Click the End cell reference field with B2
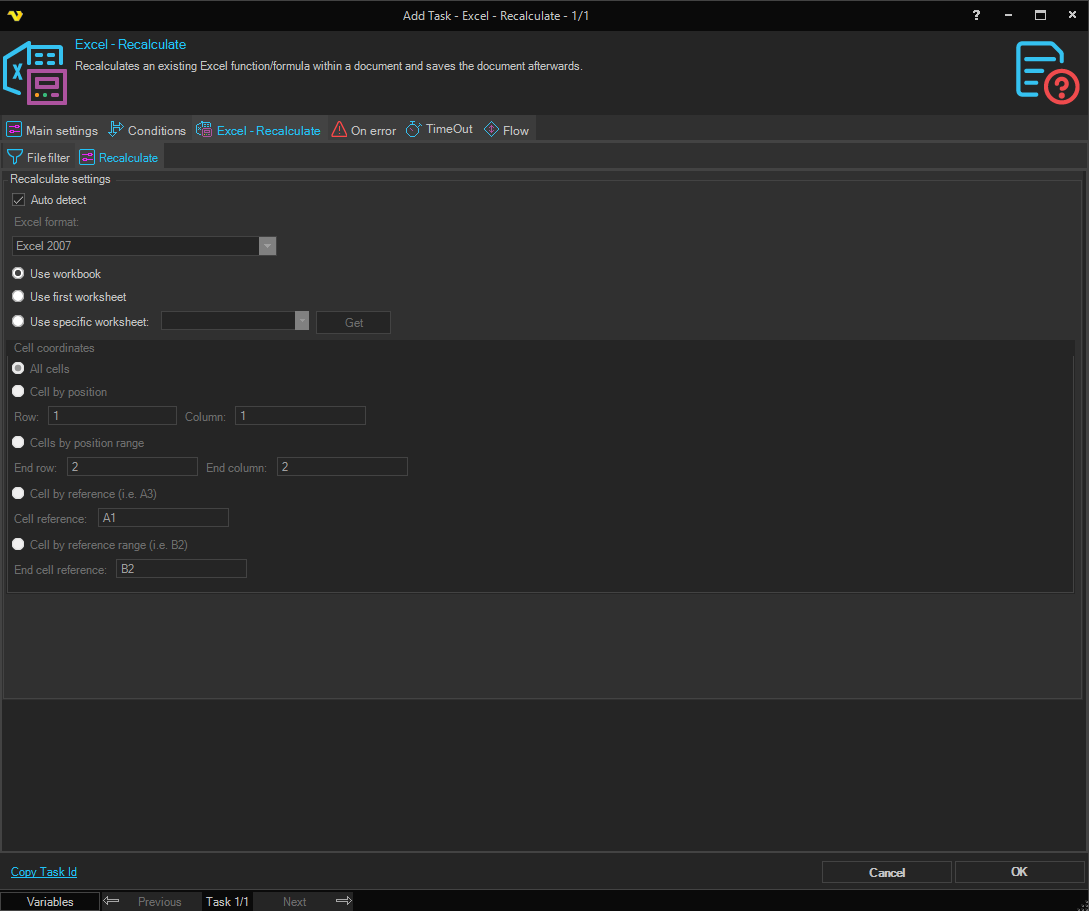Viewport: 1089px width, 911px height. (181, 569)
